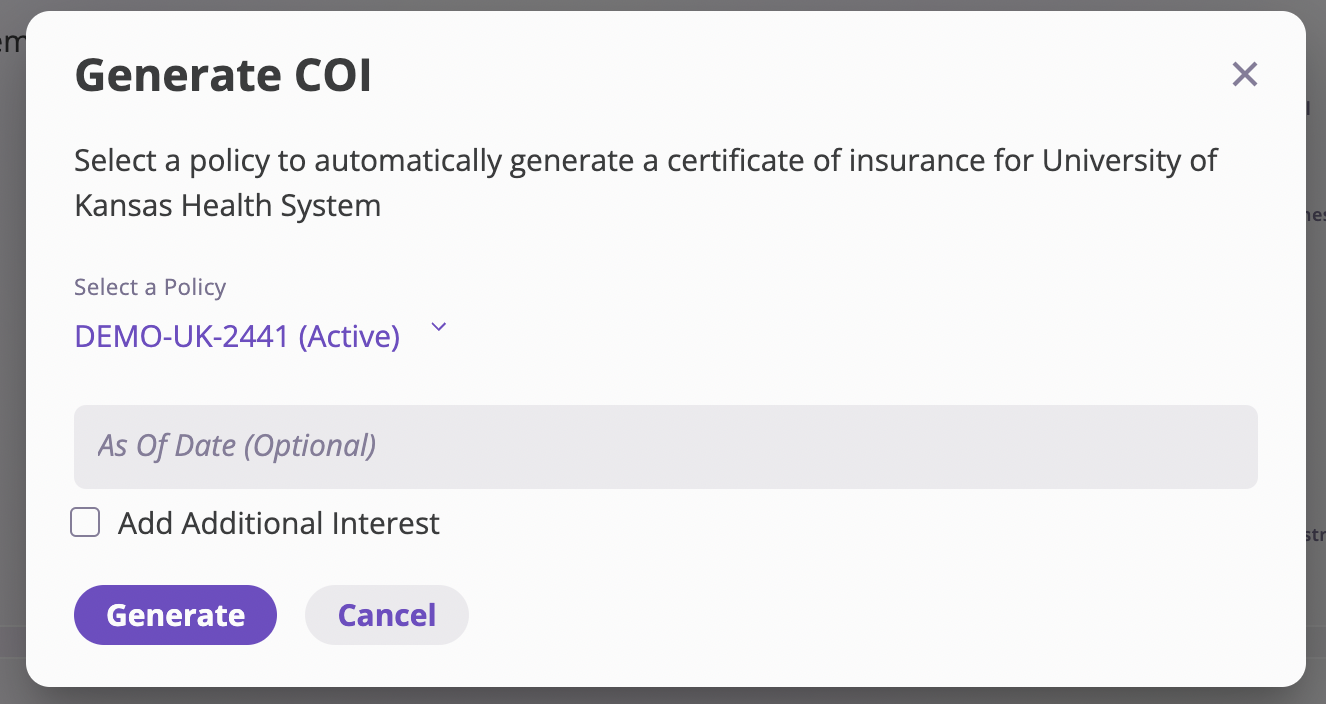Click the certificate of insurance description text
The image size is (1326, 704).
645,161
